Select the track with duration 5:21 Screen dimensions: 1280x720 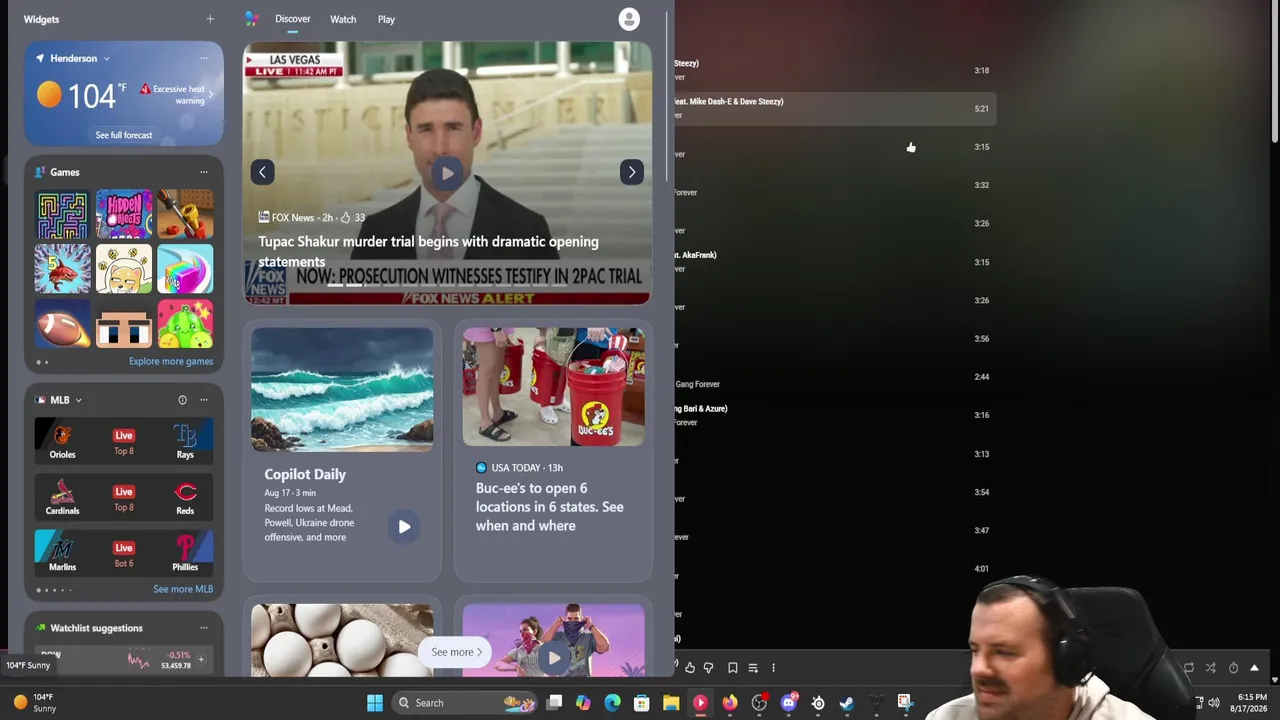pyautogui.click(x=835, y=108)
